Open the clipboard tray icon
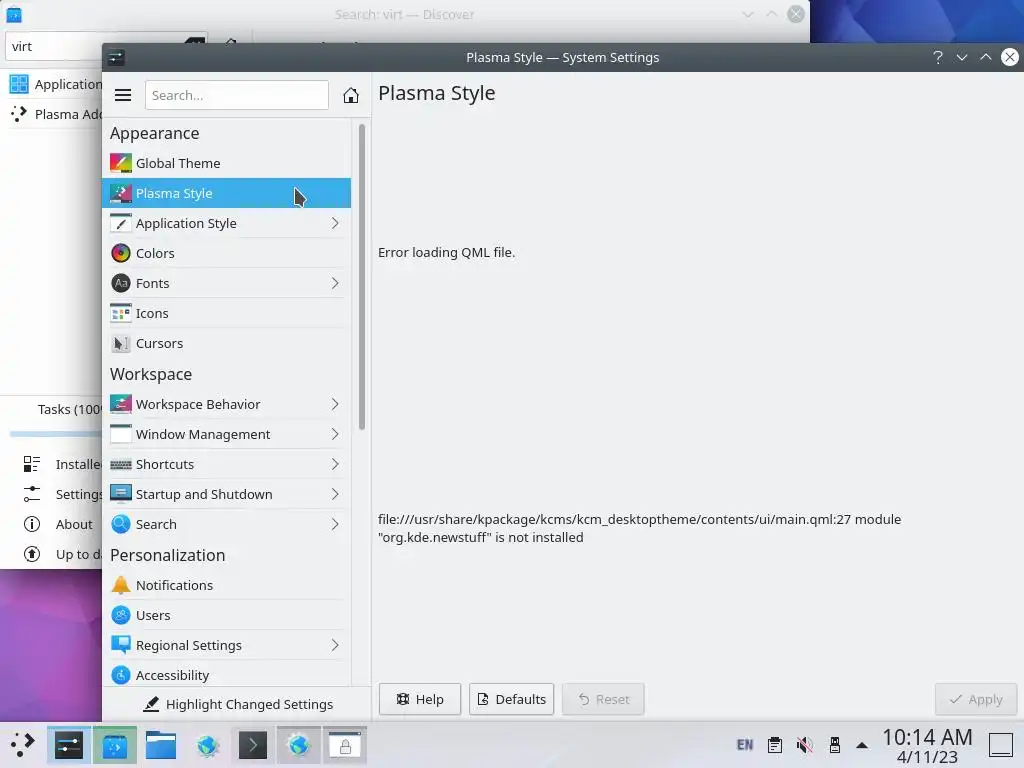The height and width of the screenshot is (768, 1024). (775, 745)
